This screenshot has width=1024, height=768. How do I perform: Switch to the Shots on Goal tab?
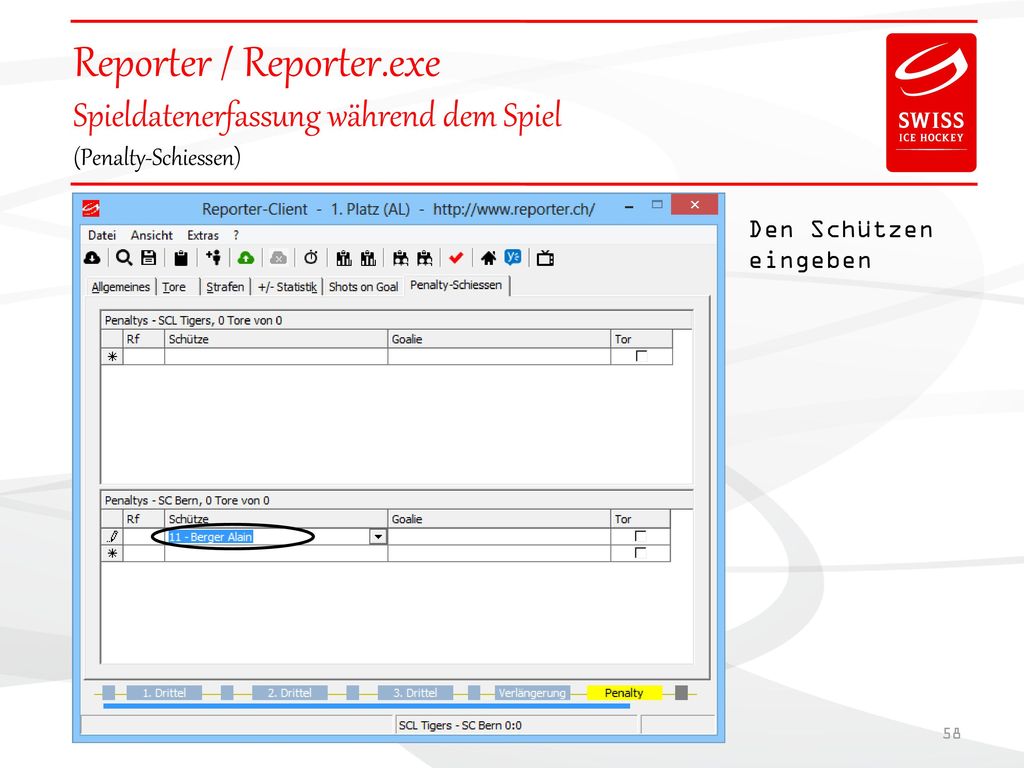[x=363, y=287]
